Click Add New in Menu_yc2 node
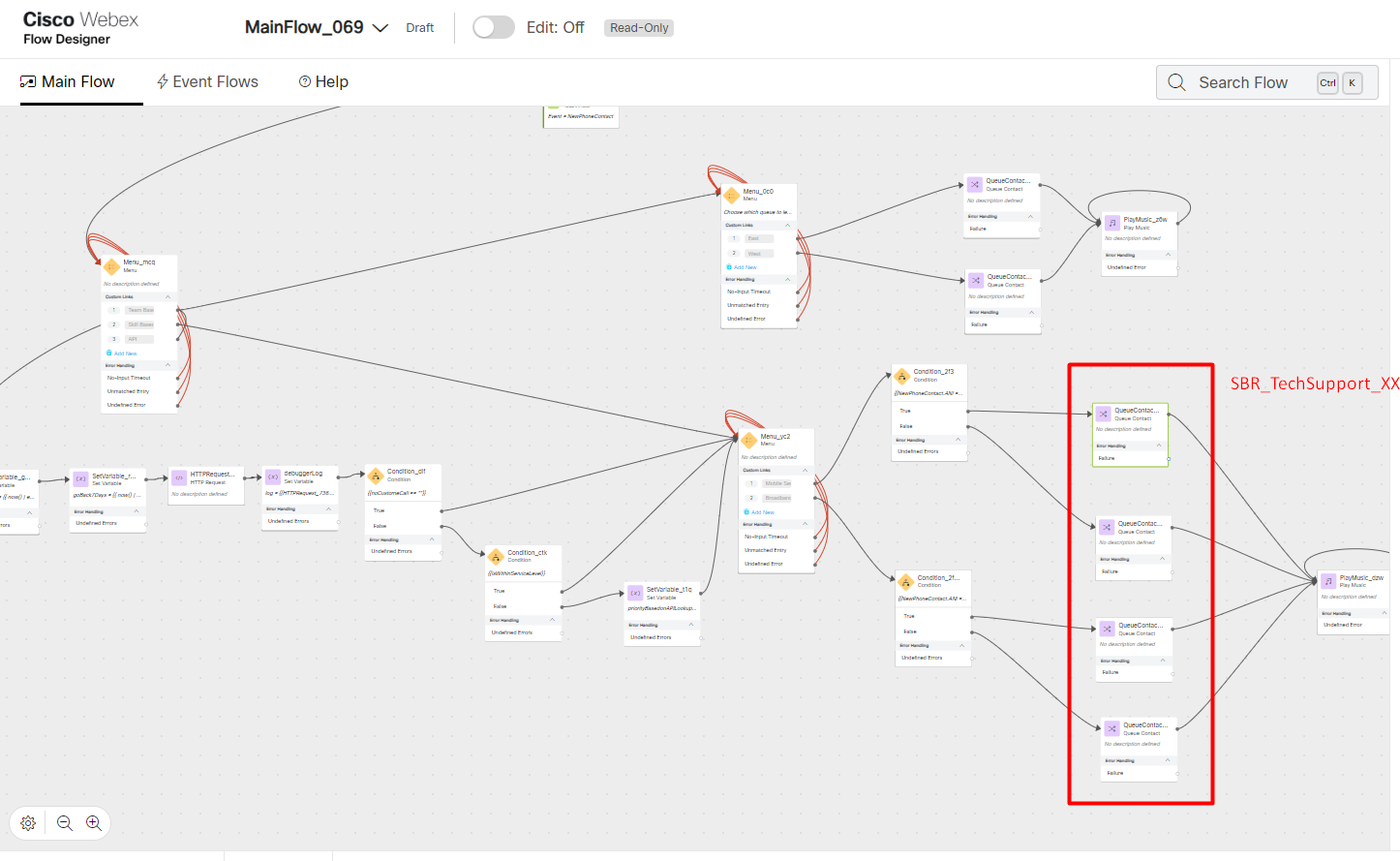The width and height of the screenshot is (1400, 861). (x=759, y=512)
